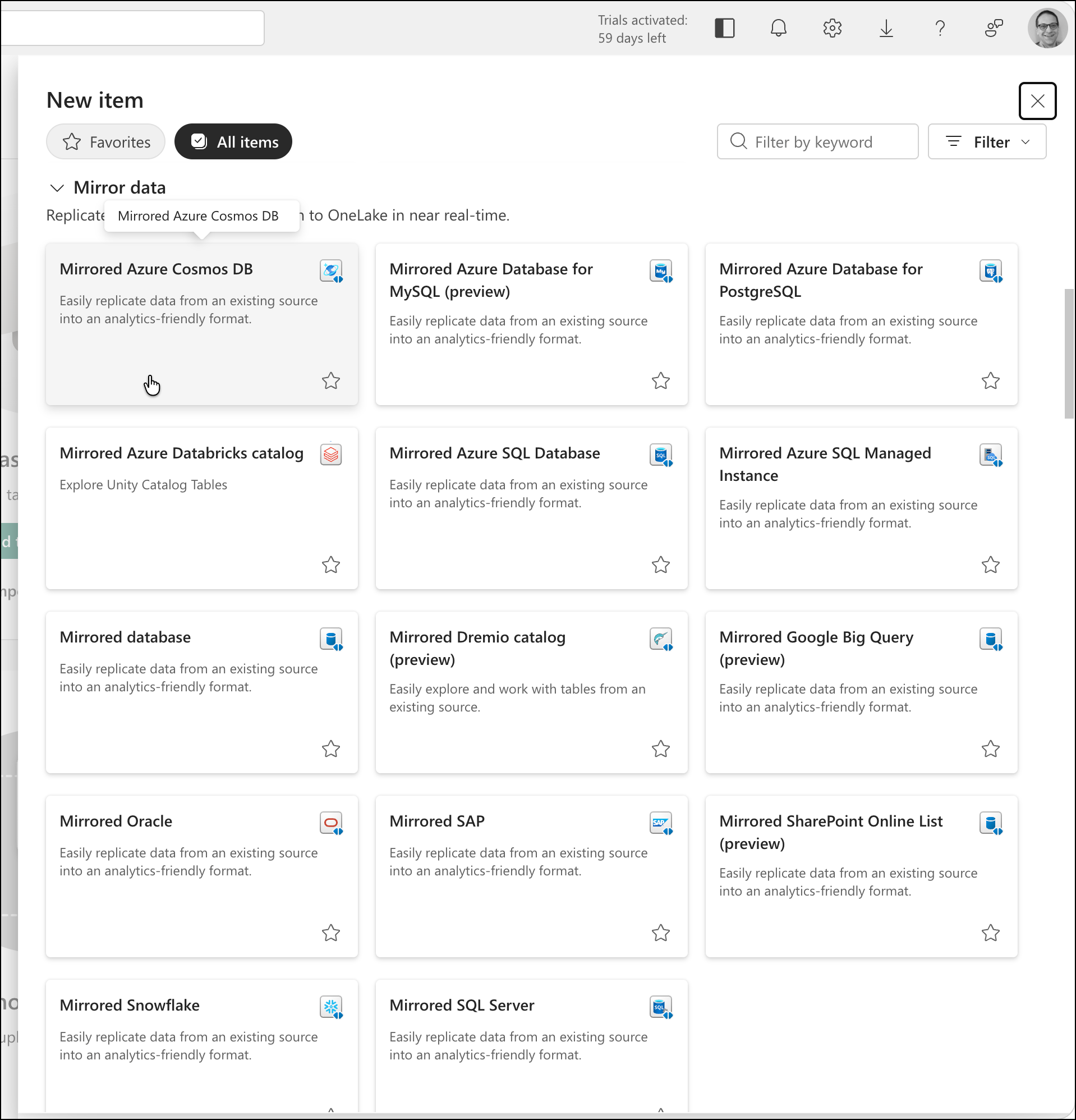Click the Mirrored SQL Server icon
Image resolution: width=1076 pixels, height=1120 pixels.
660,1007
